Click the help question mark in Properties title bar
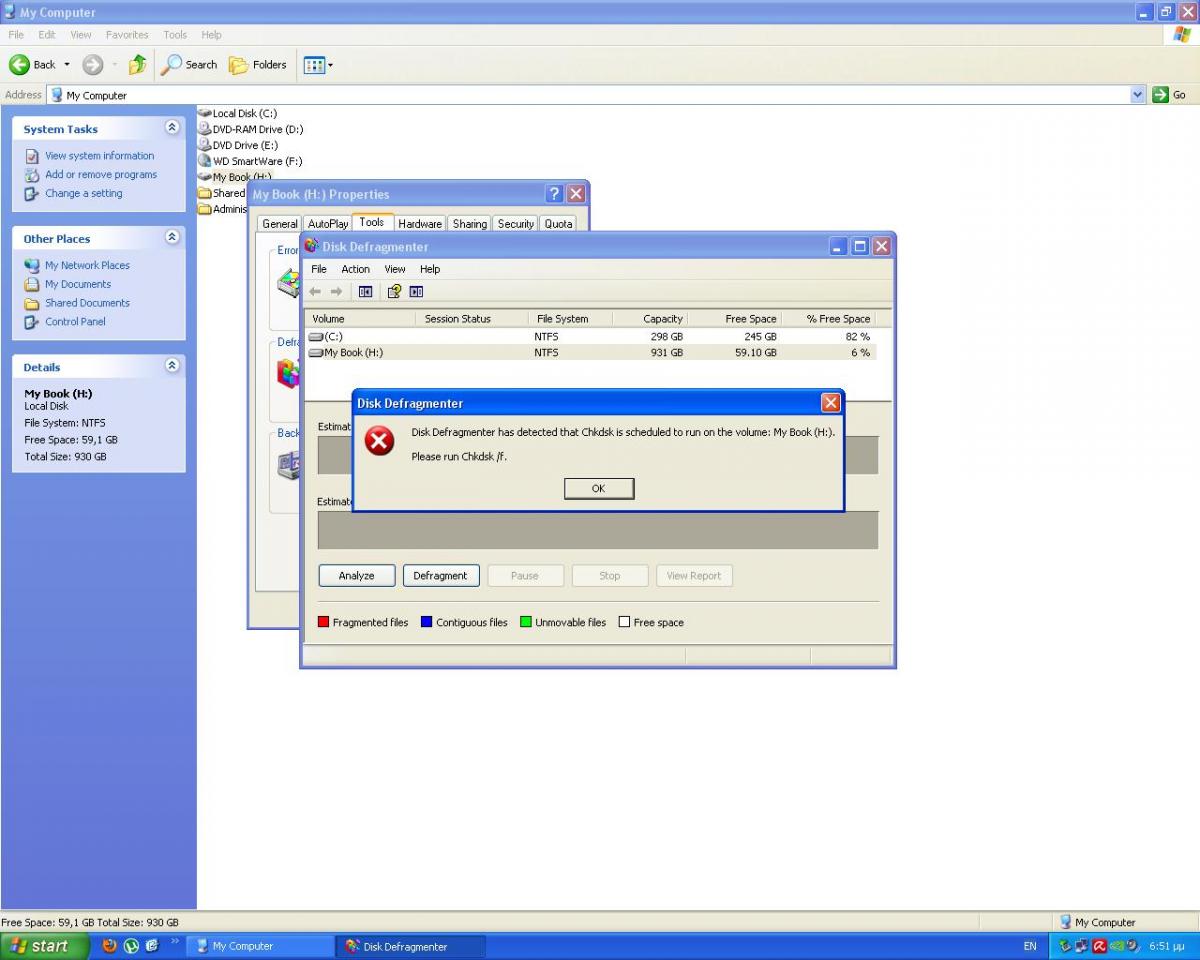The image size is (1200, 960). 554,194
